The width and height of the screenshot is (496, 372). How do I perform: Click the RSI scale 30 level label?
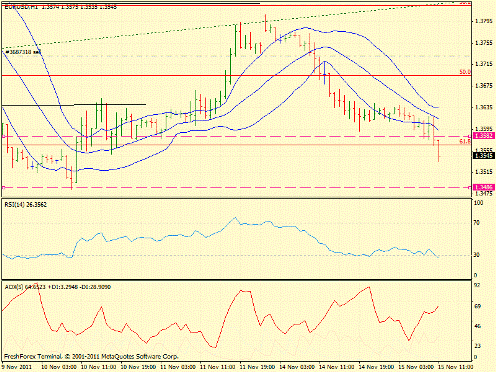coord(477,255)
